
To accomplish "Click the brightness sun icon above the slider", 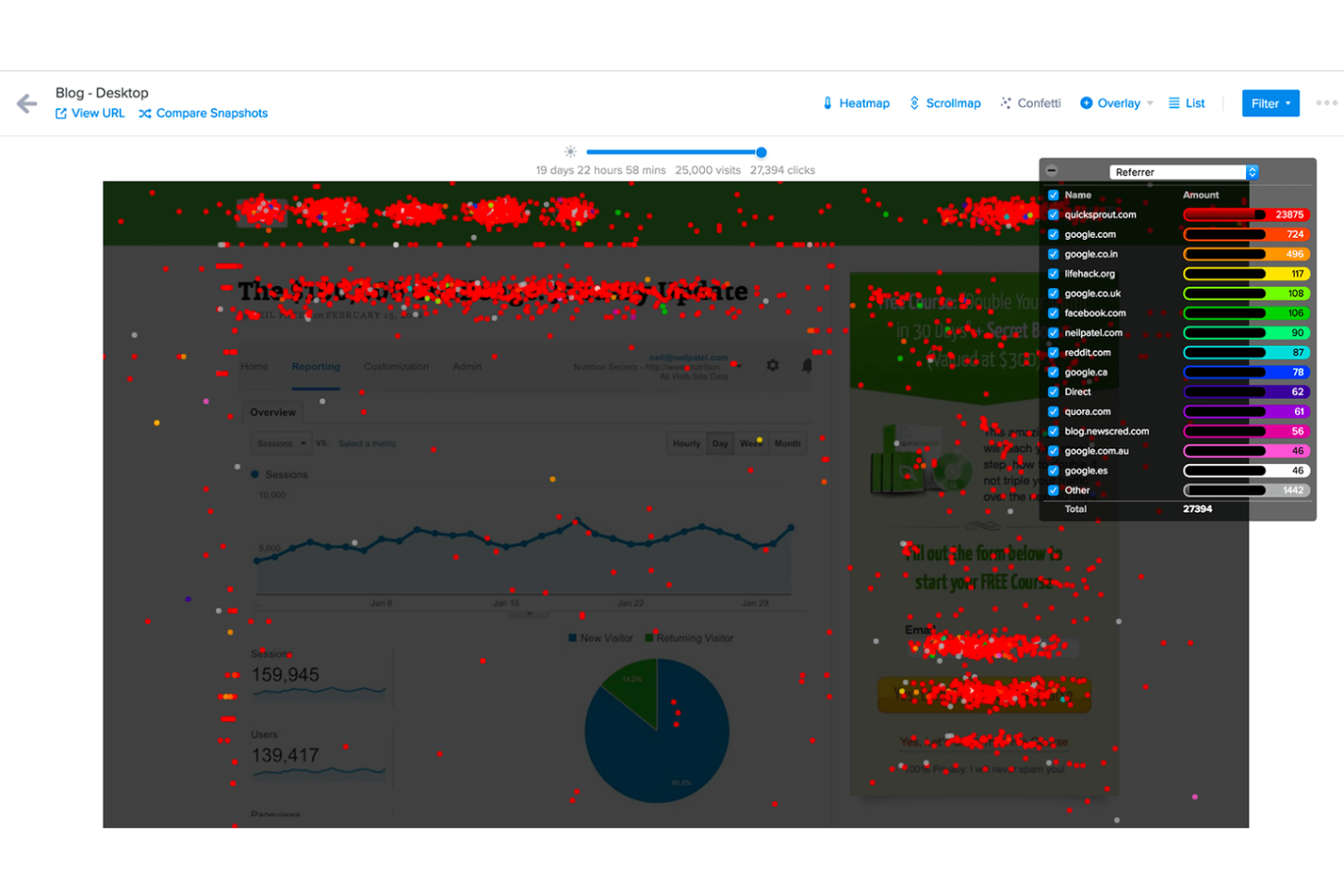I will 569,151.
